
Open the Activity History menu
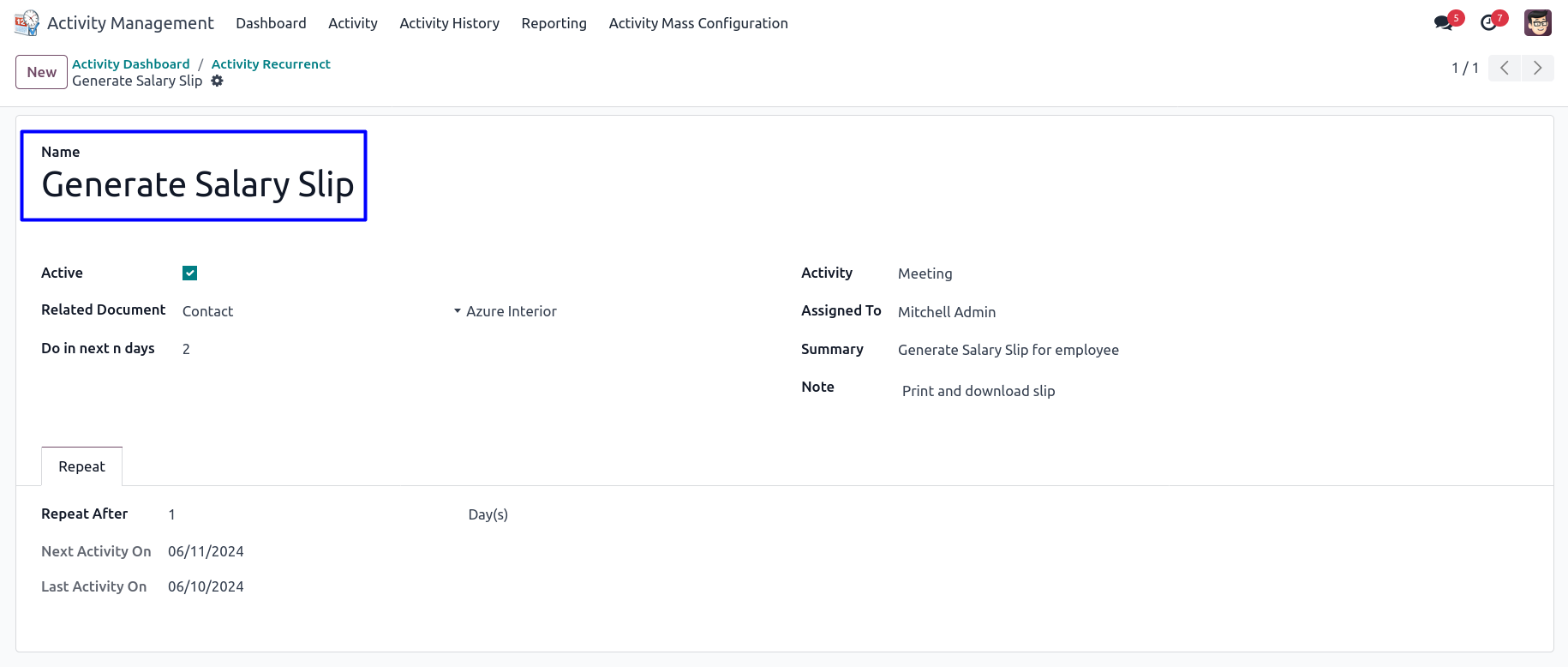point(449,23)
